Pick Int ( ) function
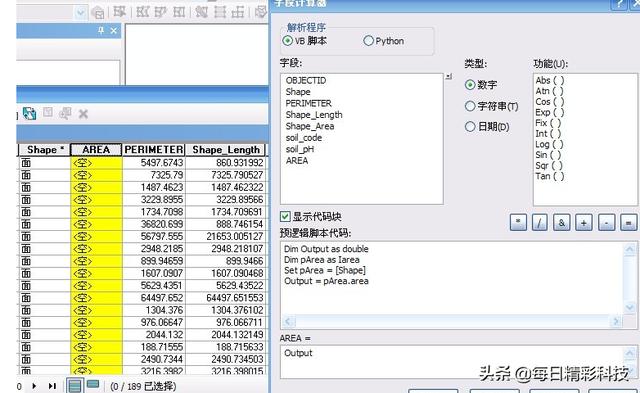This screenshot has height=393, width=640. point(548,133)
